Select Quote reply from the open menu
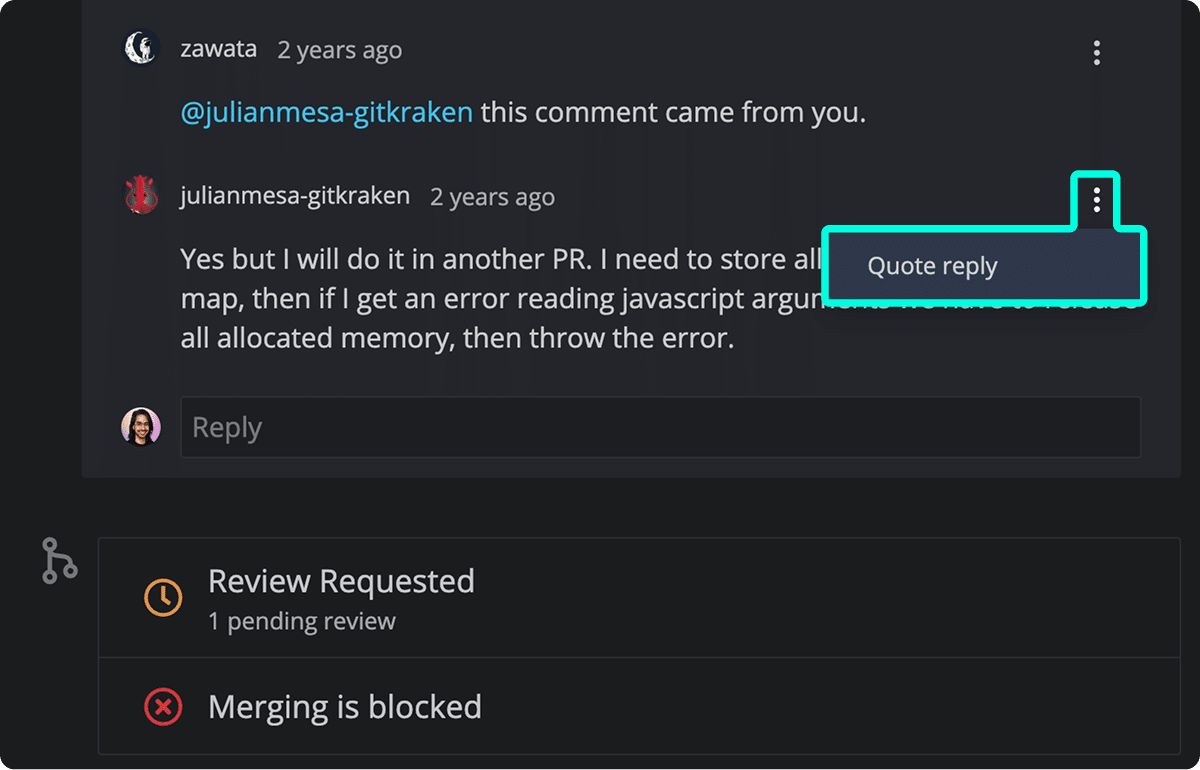 click(932, 266)
